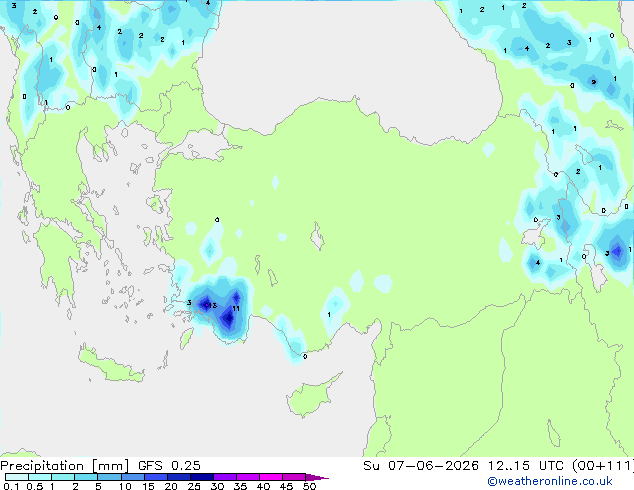The height and width of the screenshot is (490, 634).
Task: Click the 45–50 mm magenta legend swatch
Action: (x=294, y=477)
